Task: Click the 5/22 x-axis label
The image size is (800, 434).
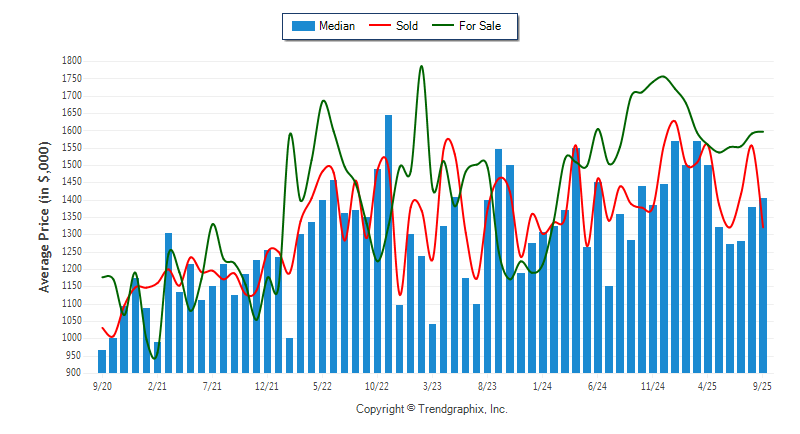Action: tap(322, 385)
